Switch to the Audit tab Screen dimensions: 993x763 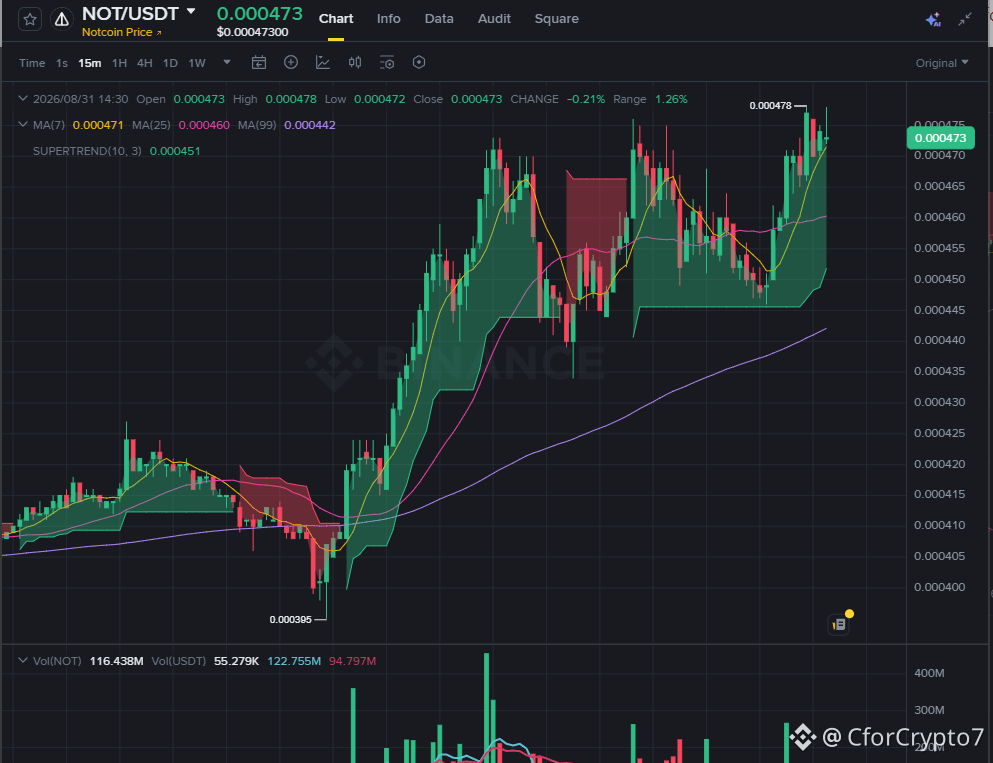[x=494, y=19]
